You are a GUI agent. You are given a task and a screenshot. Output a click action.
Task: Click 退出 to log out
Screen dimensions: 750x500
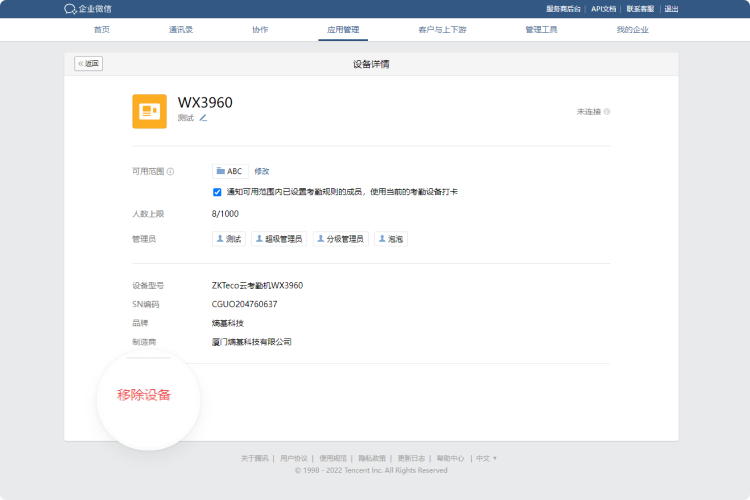[x=672, y=9]
